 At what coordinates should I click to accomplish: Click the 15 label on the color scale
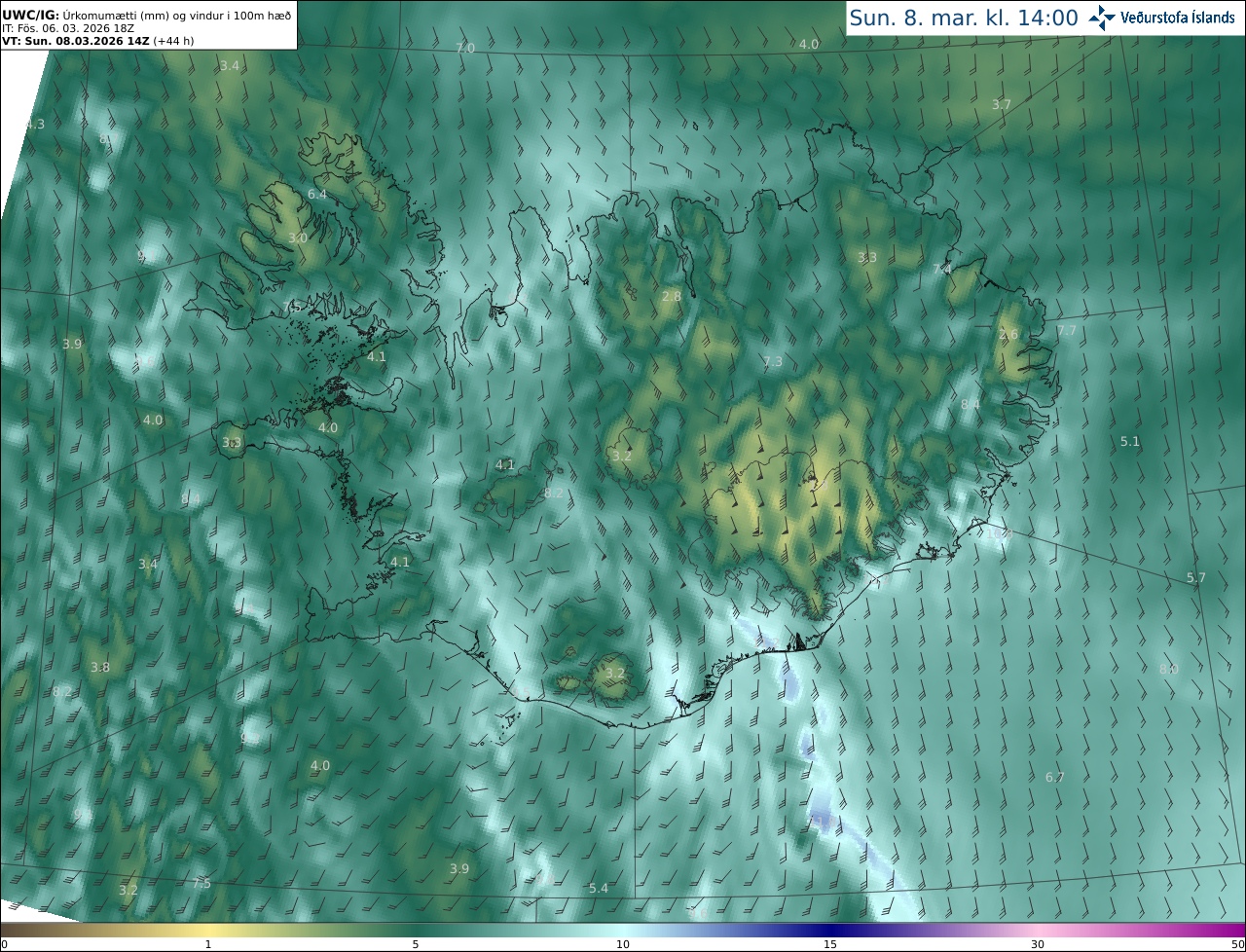tap(830, 944)
